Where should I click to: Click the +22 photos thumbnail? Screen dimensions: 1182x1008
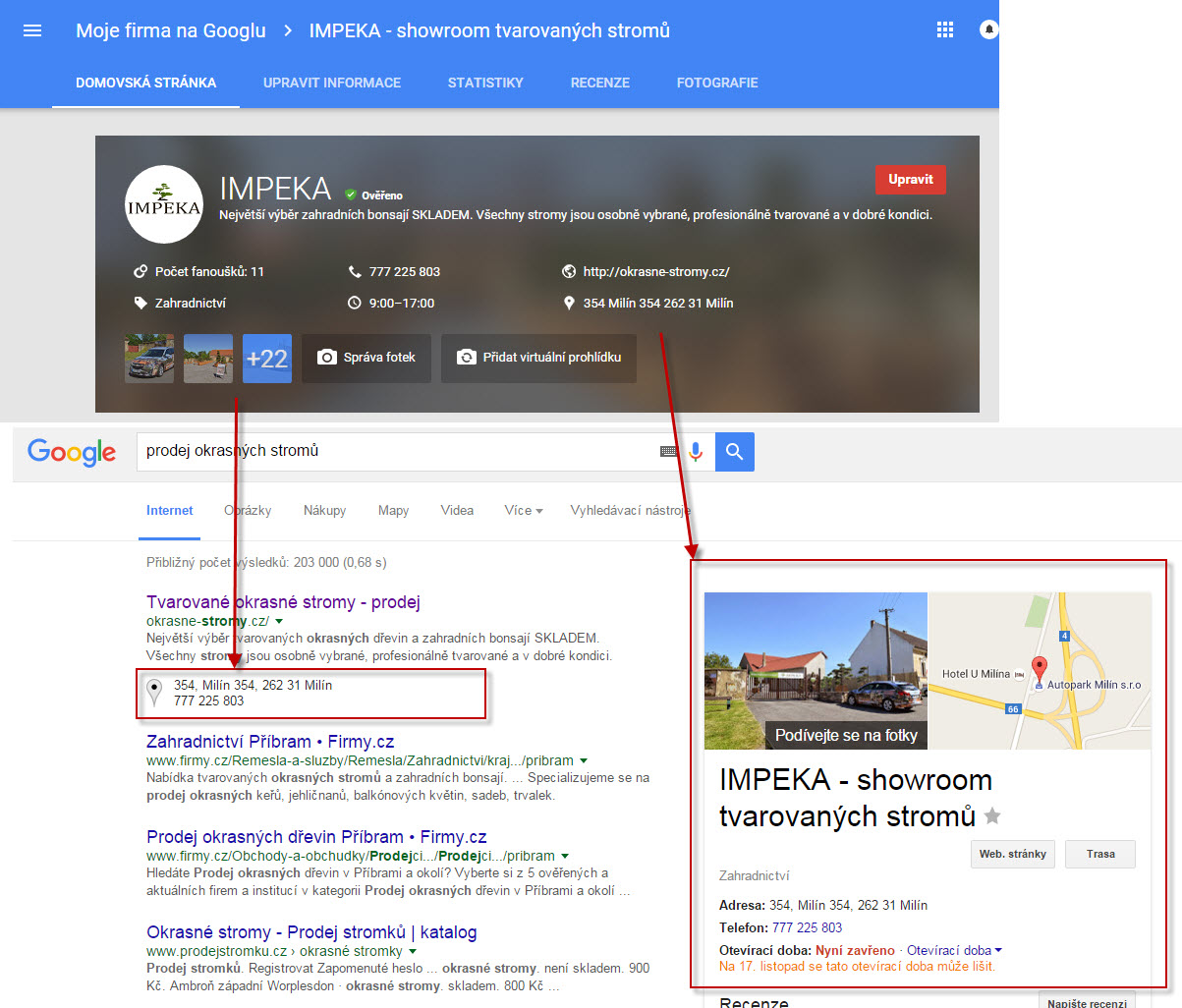(267, 359)
